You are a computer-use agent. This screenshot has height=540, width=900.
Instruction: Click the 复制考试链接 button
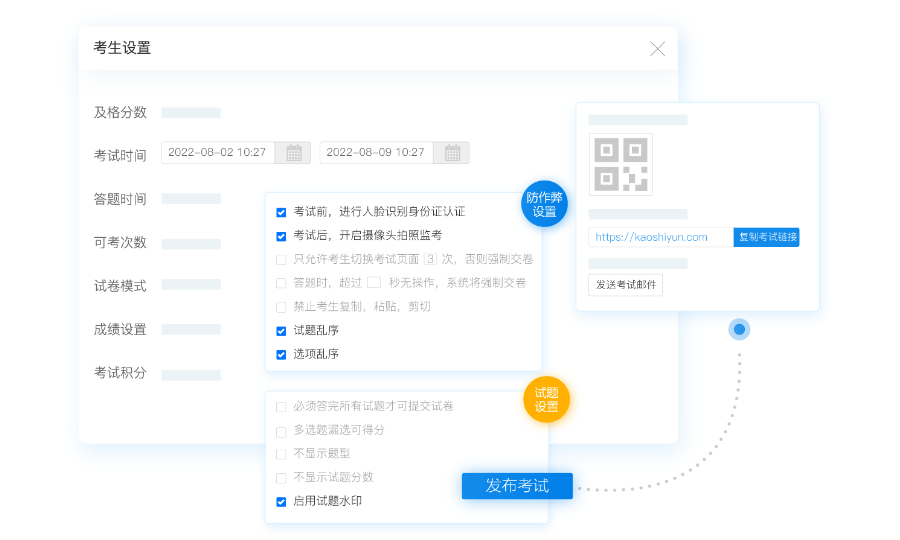tap(766, 237)
